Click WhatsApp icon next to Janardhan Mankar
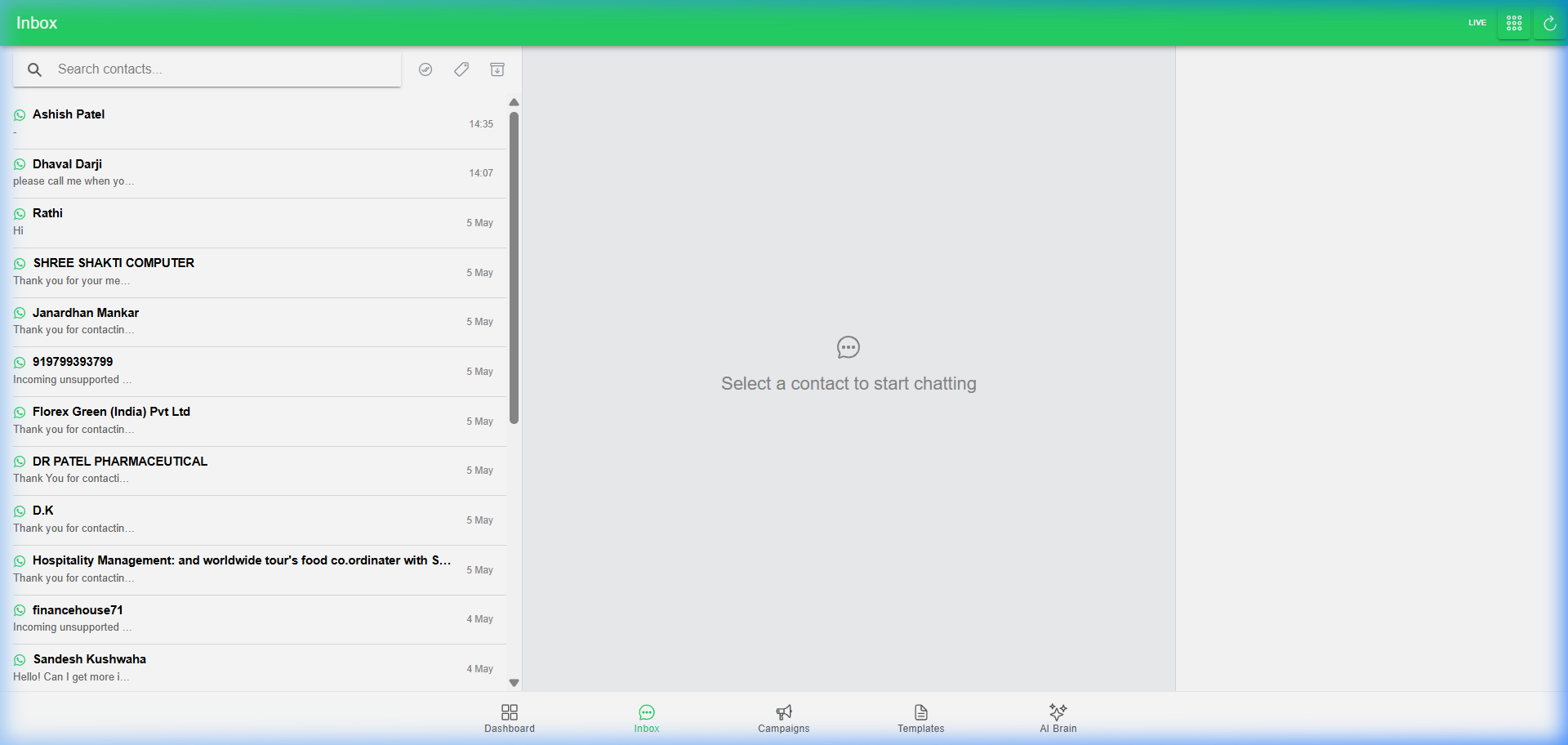Viewport: 1568px width, 745px height. 20,314
